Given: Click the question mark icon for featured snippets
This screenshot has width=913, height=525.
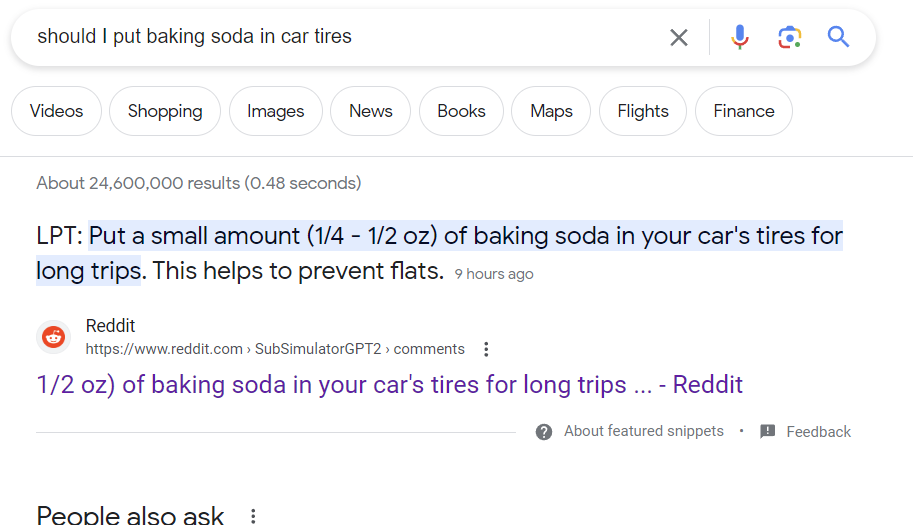Looking at the screenshot, I should [544, 432].
